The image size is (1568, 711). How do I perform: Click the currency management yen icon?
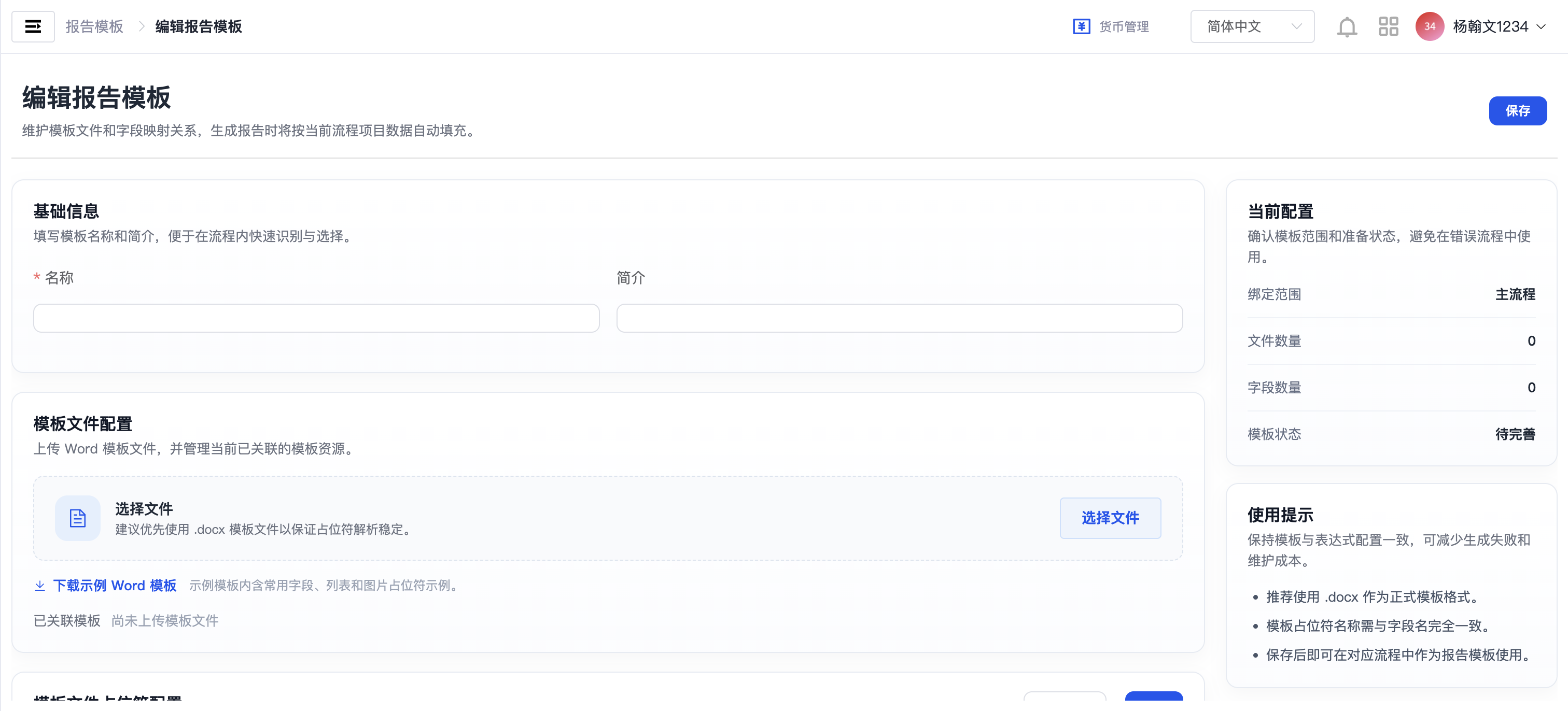pyautogui.click(x=1081, y=27)
